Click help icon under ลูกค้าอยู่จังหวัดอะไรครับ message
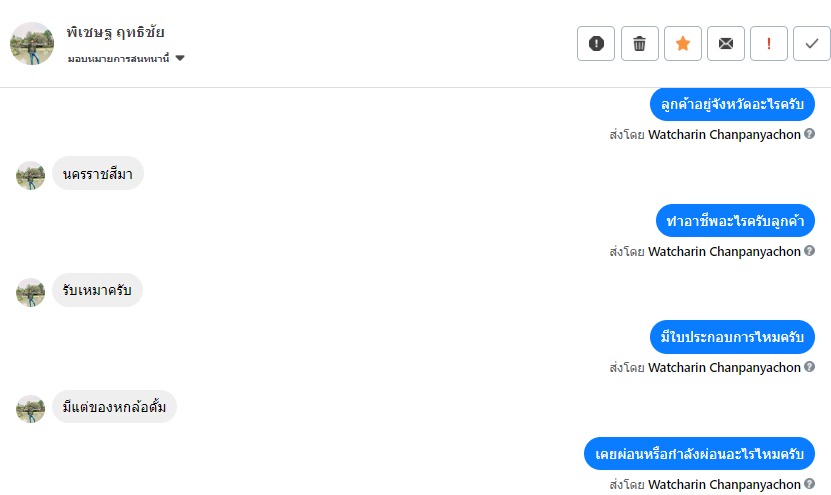The height and width of the screenshot is (495, 831). pyautogui.click(x=809, y=134)
